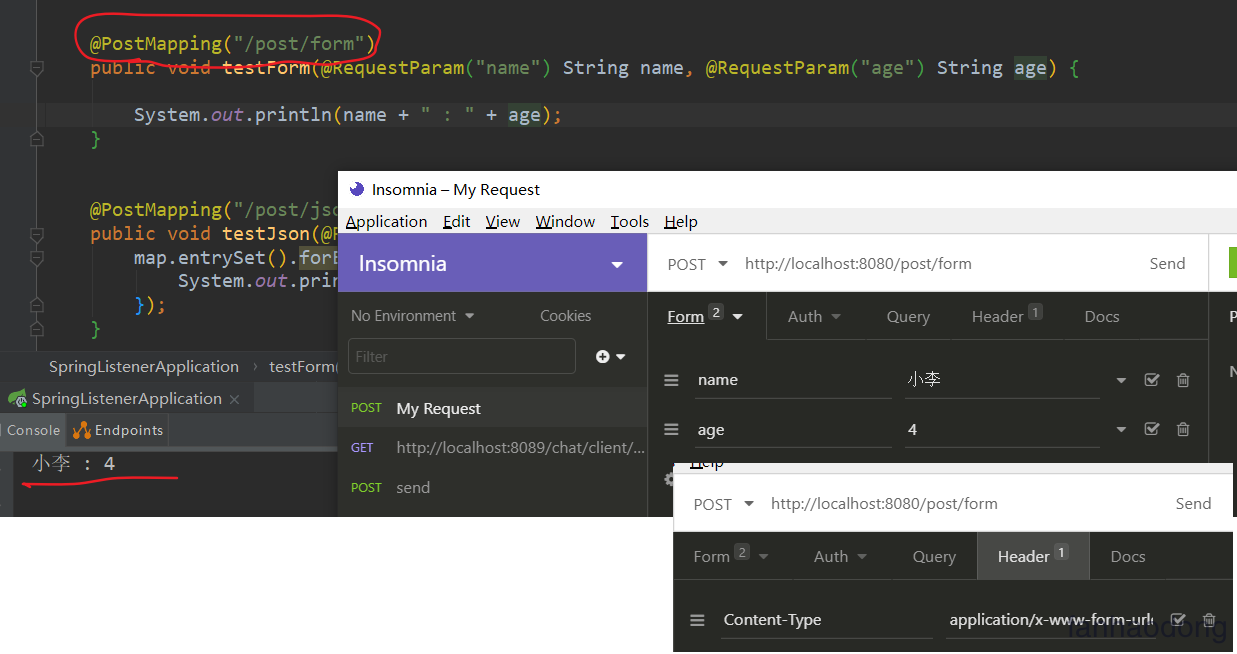Collapse the map.entrySet forEach fold marker
The image size is (1237, 654).
37,258
